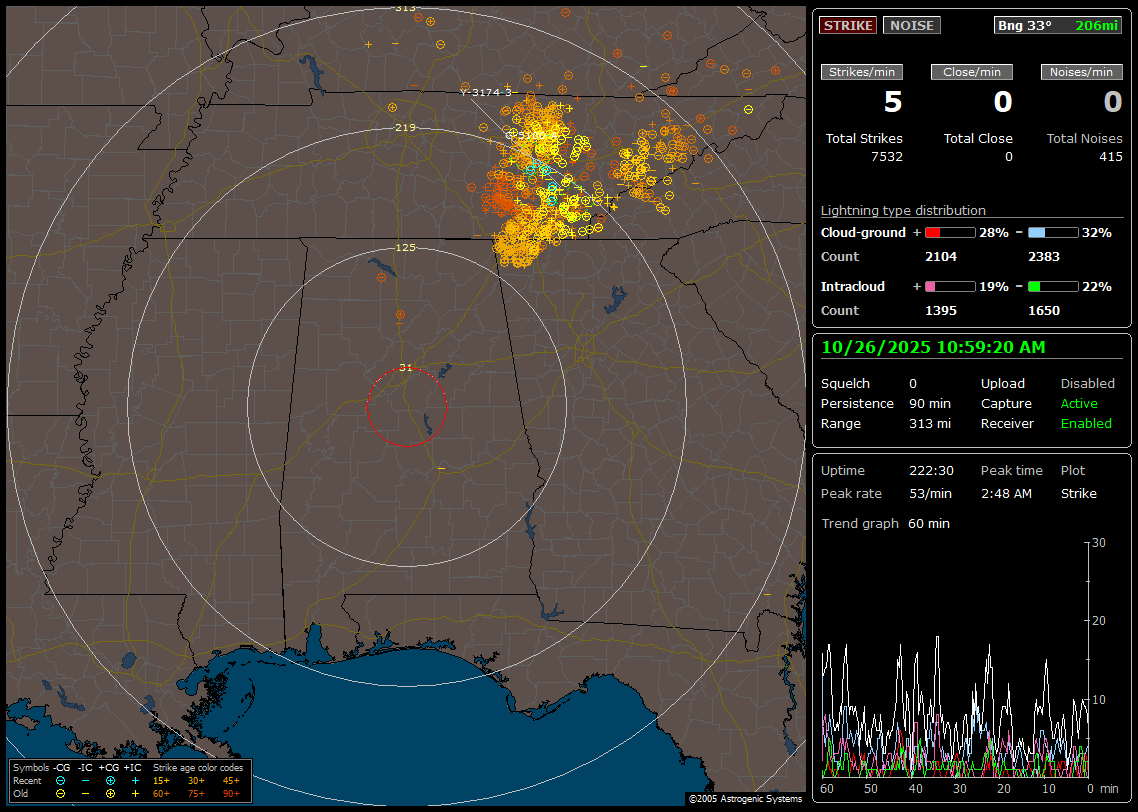This screenshot has height=812, width=1138.
Task: Click the negative intracloud green percentage bar
Action: 1052,286
